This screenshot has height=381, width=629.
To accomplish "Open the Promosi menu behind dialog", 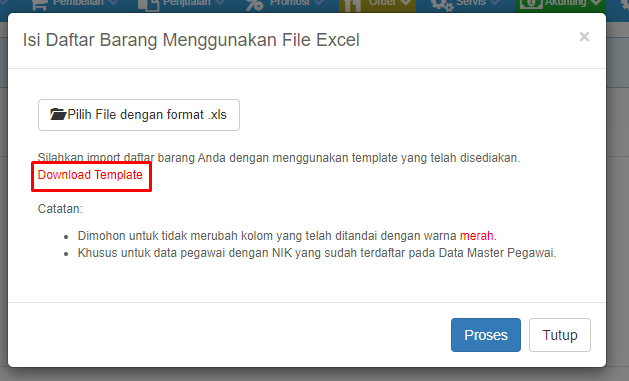I will (285, 4).
